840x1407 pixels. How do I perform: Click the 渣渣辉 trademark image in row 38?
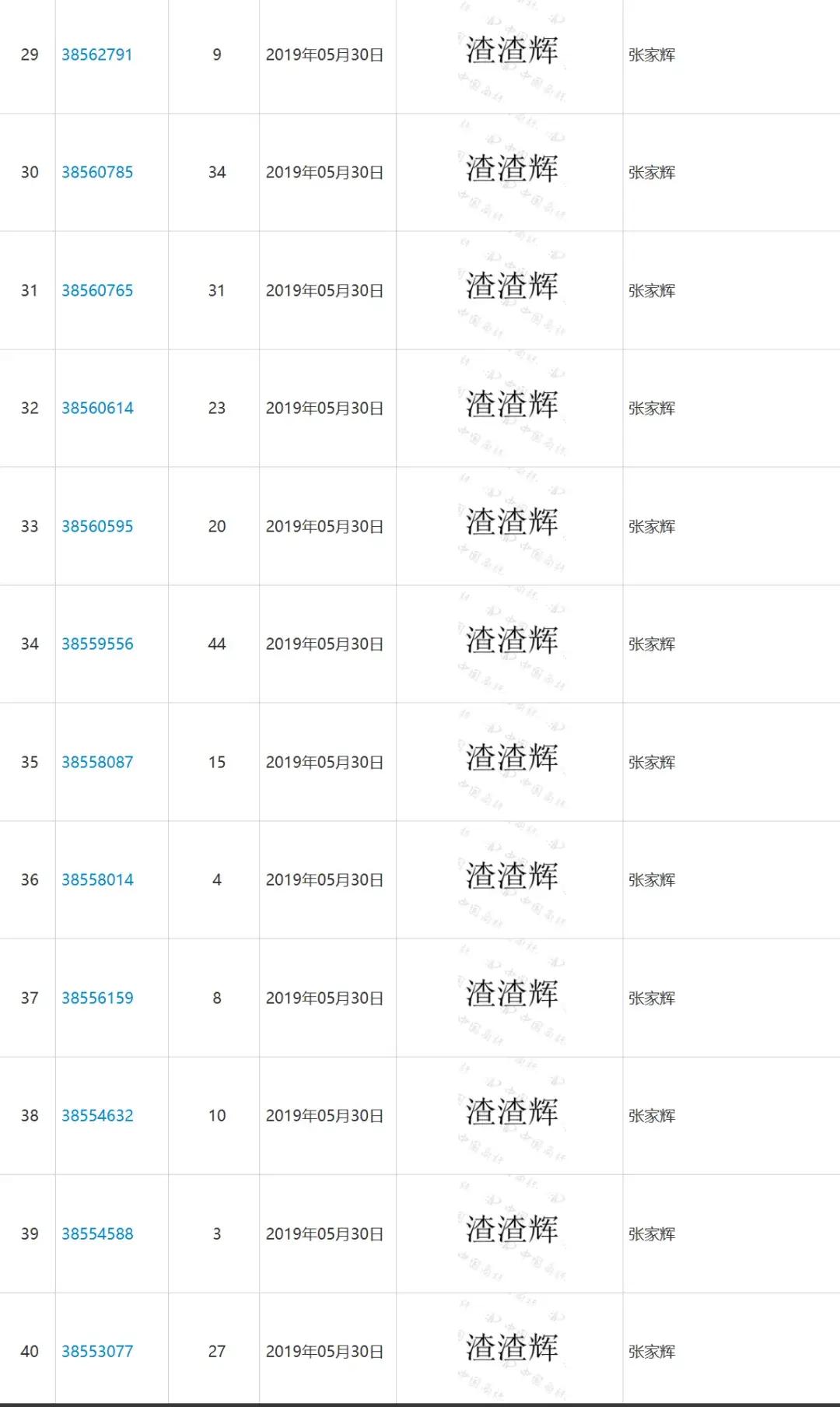pos(511,1113)
